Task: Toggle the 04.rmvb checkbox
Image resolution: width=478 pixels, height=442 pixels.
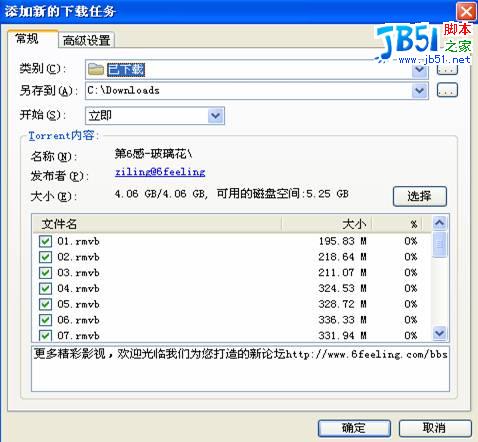Action: pos(45,288)
